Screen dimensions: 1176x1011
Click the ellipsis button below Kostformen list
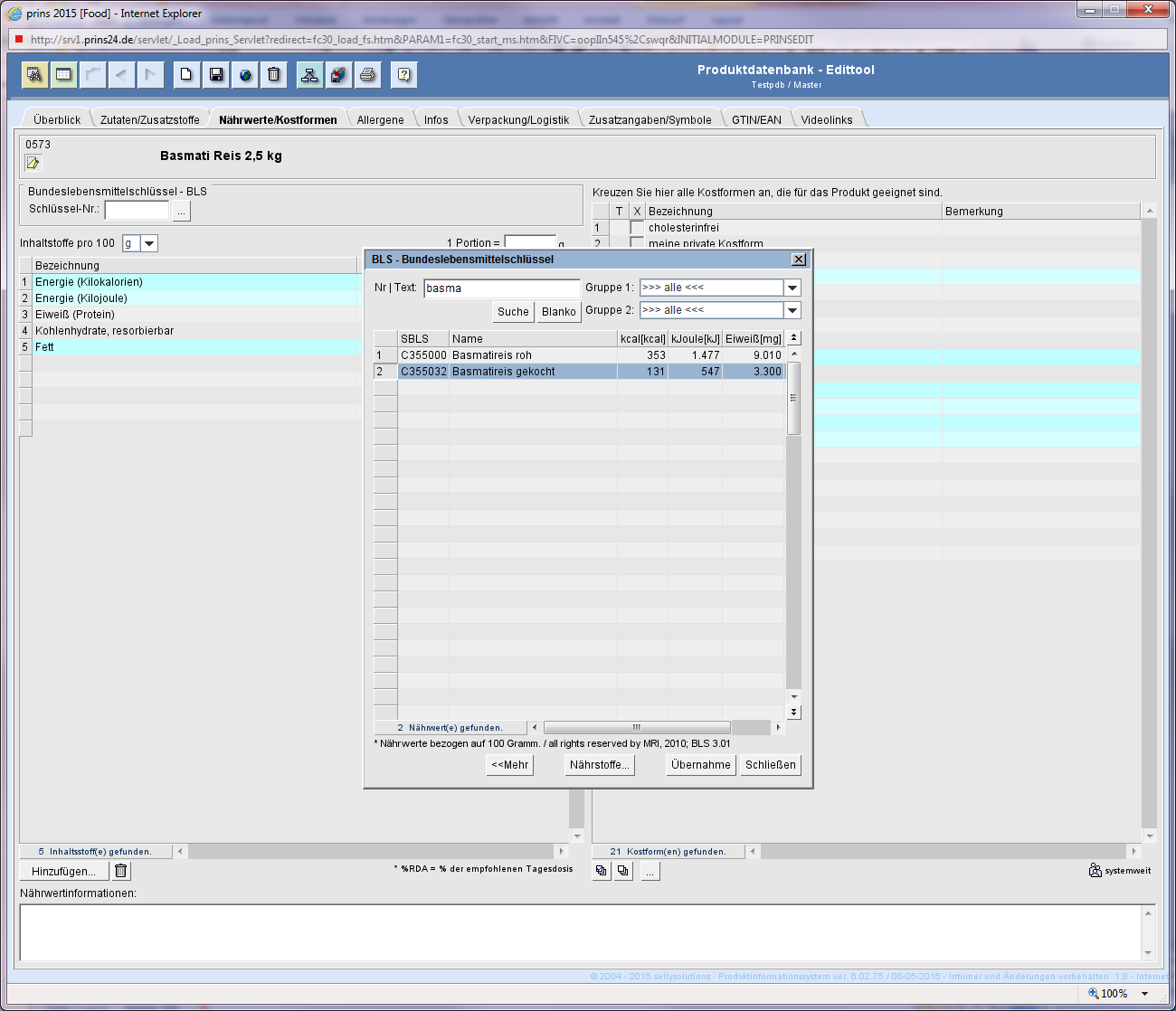(650, 871)
